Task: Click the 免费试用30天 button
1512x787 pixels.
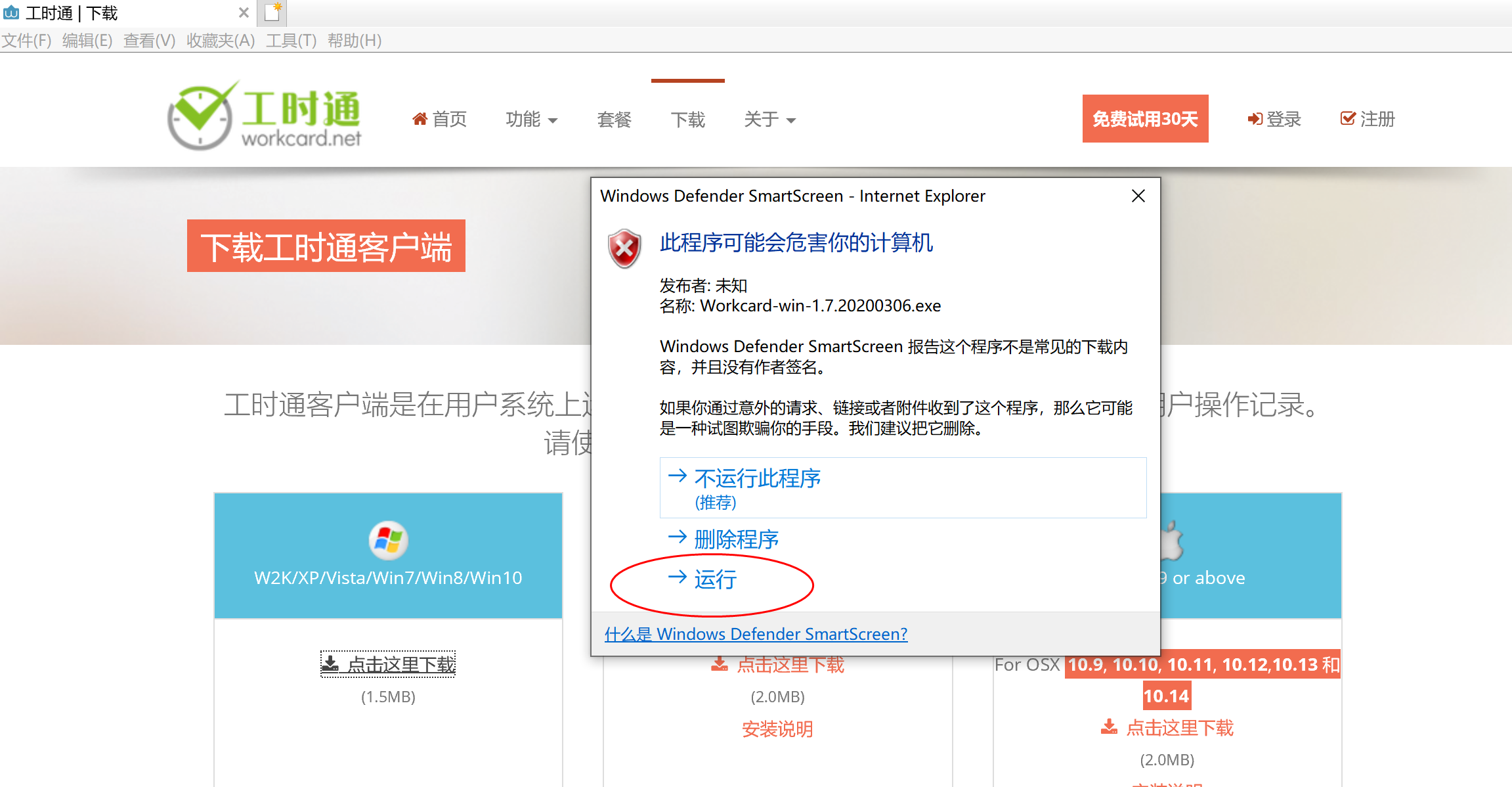Action: pyautogui.click(x=1145, y=119)
